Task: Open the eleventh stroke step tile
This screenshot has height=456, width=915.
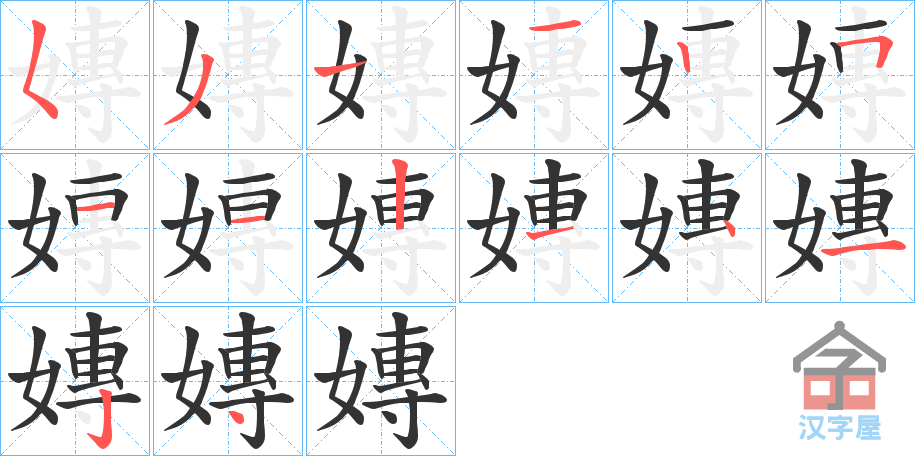Action: [687, 228]
